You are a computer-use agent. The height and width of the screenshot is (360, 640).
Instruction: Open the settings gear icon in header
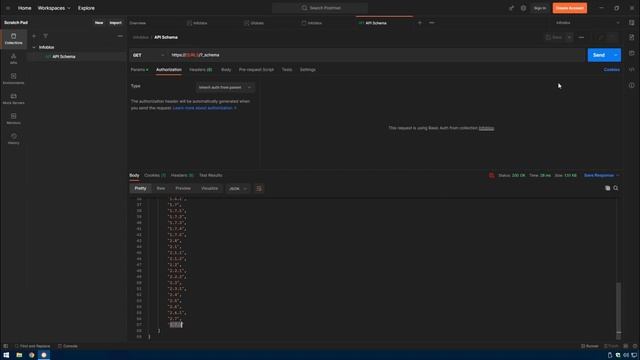(x=523, y=8)
